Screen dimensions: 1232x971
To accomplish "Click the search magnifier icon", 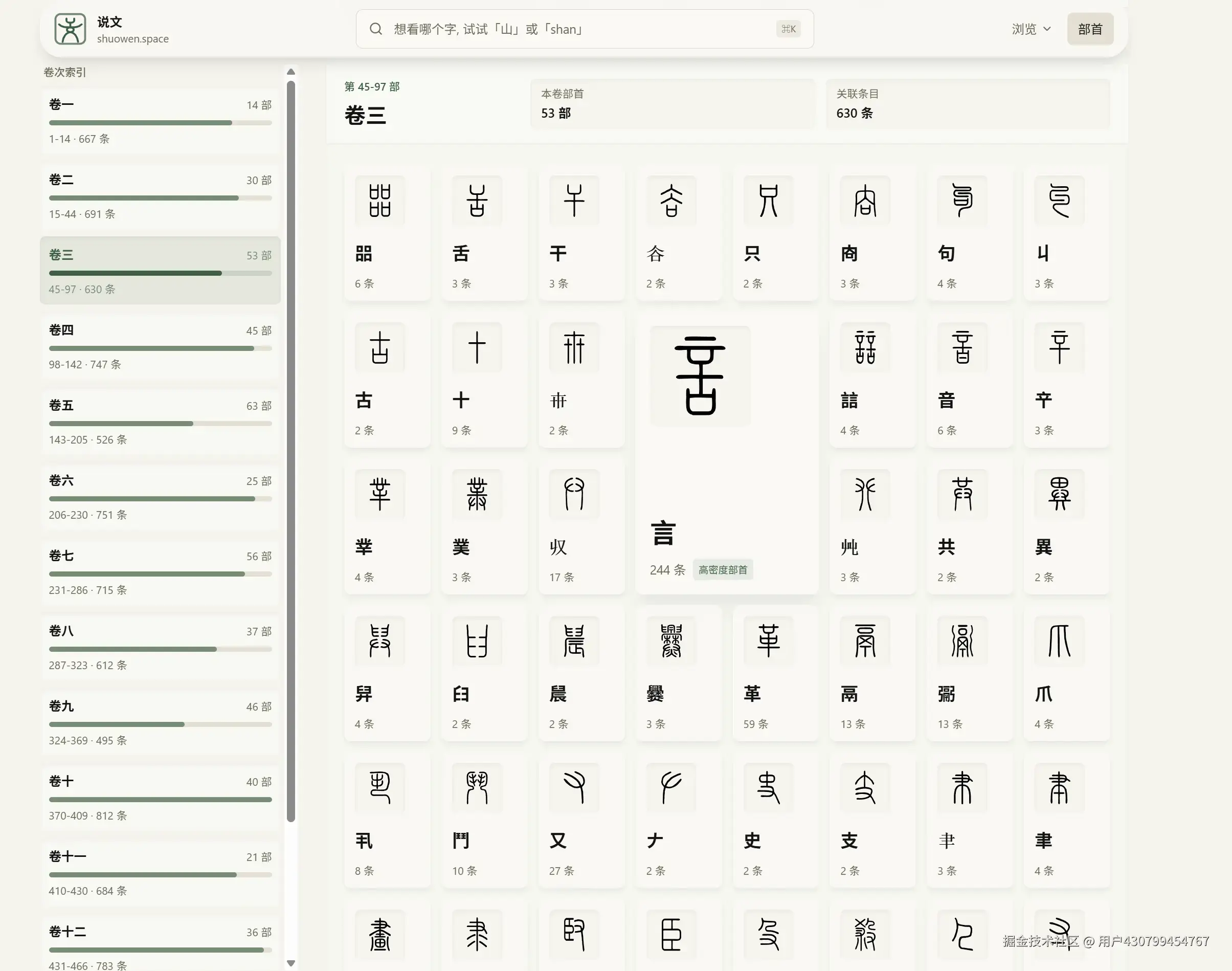I will [x=375, y=29].
